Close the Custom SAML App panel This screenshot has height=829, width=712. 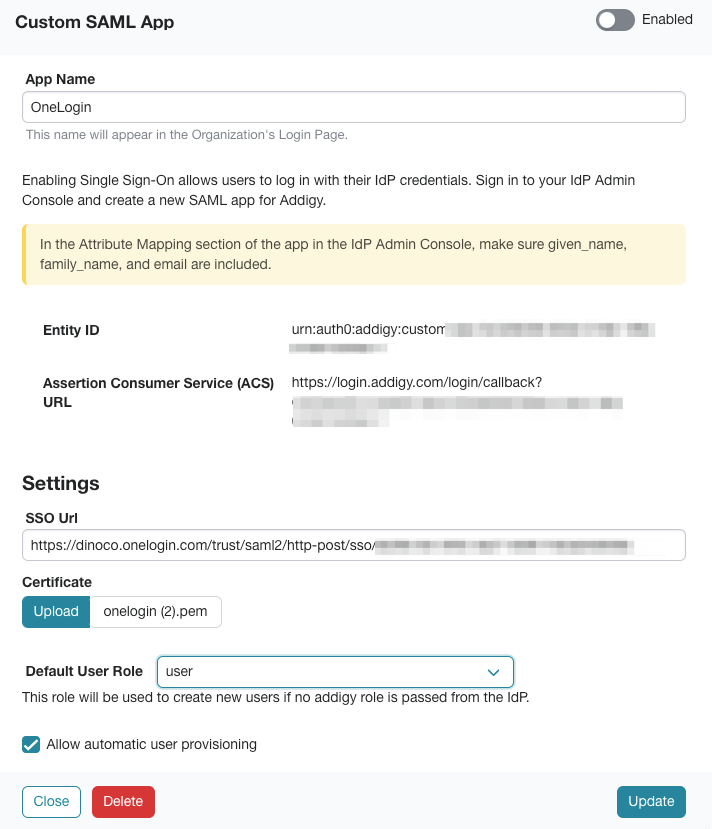point(51,801)
